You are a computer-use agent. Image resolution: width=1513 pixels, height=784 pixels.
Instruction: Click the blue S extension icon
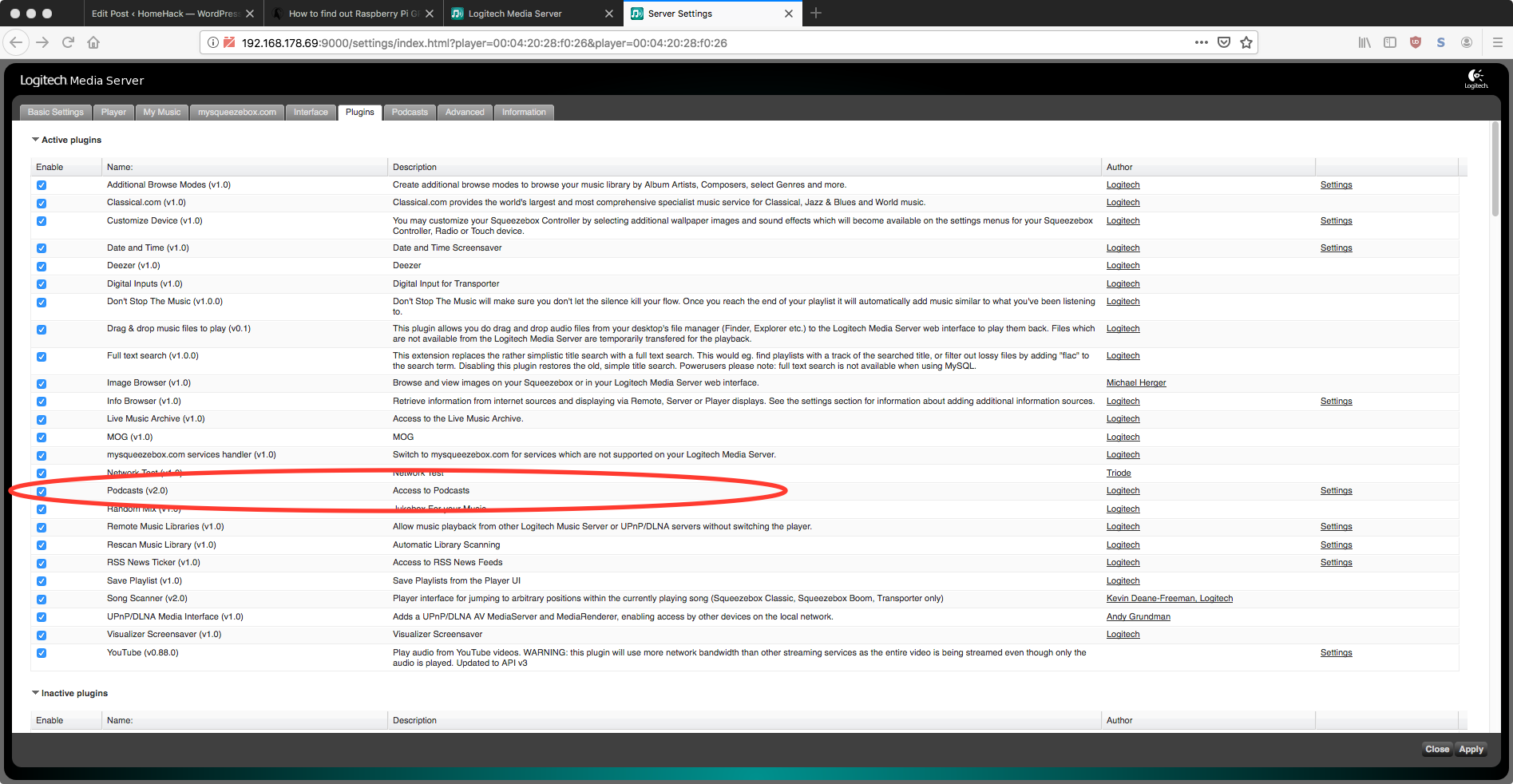coord(1441,42)
